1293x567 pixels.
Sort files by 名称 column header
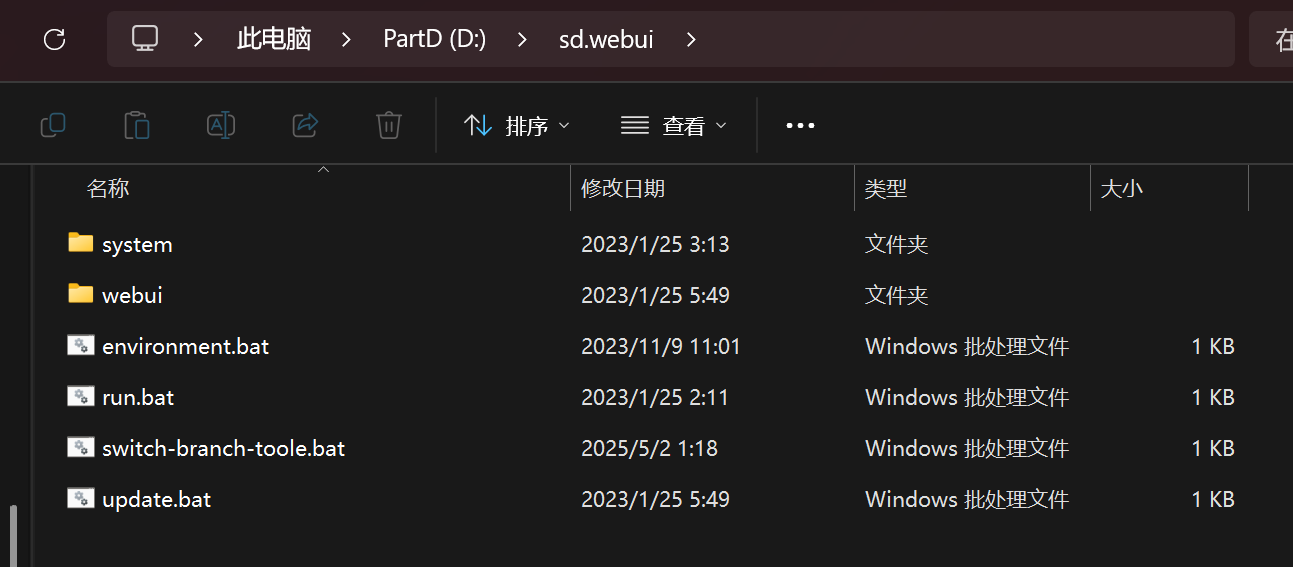(x=108, y=188)
